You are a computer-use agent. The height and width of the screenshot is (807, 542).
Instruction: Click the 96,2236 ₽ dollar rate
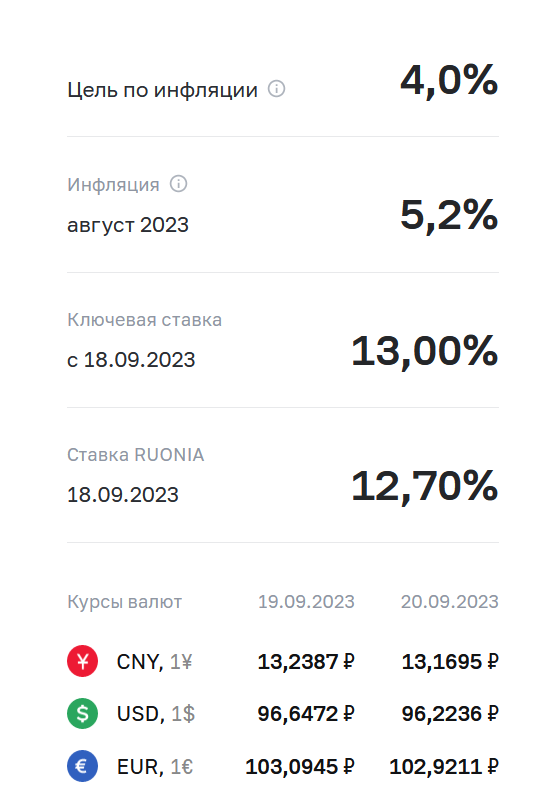tap(450, 714)
